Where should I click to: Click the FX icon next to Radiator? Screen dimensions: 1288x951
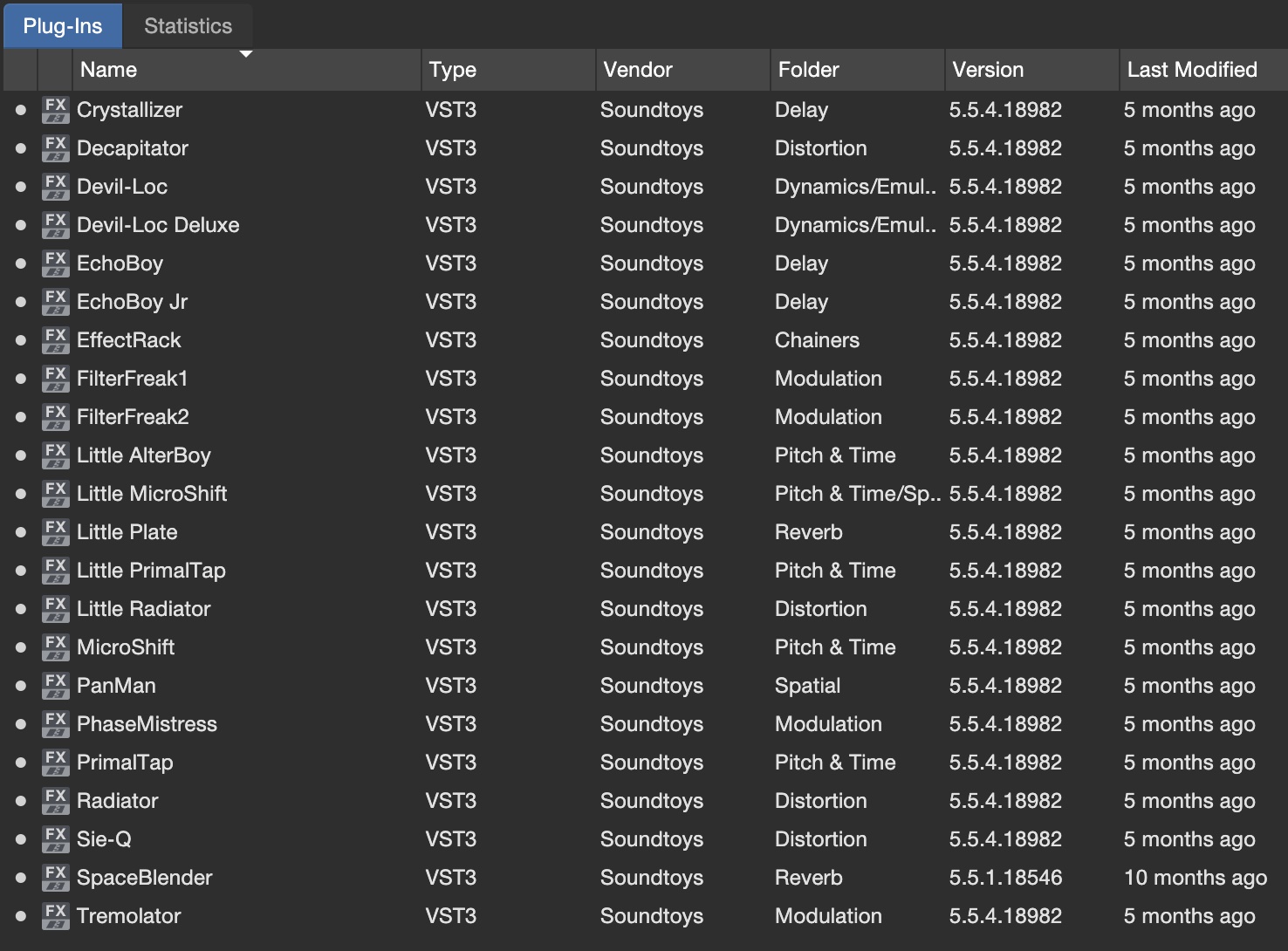click(56, 801)
